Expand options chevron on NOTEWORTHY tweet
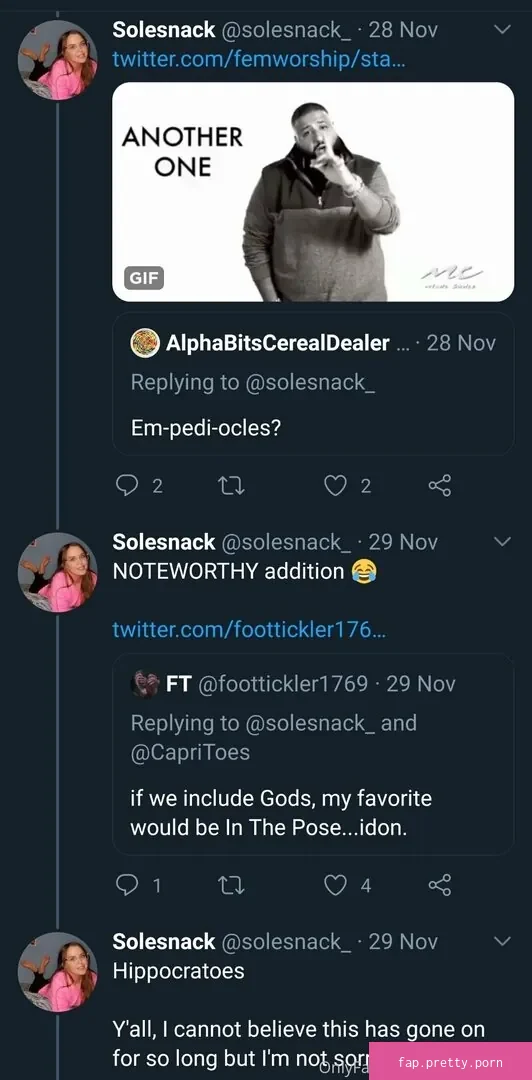 pyautogui.click(x=503, y=541)
